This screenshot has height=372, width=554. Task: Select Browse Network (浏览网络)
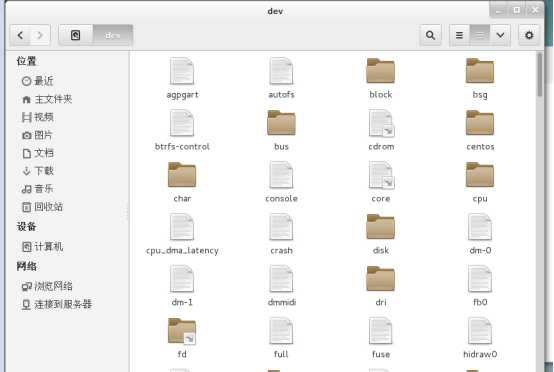47,286
